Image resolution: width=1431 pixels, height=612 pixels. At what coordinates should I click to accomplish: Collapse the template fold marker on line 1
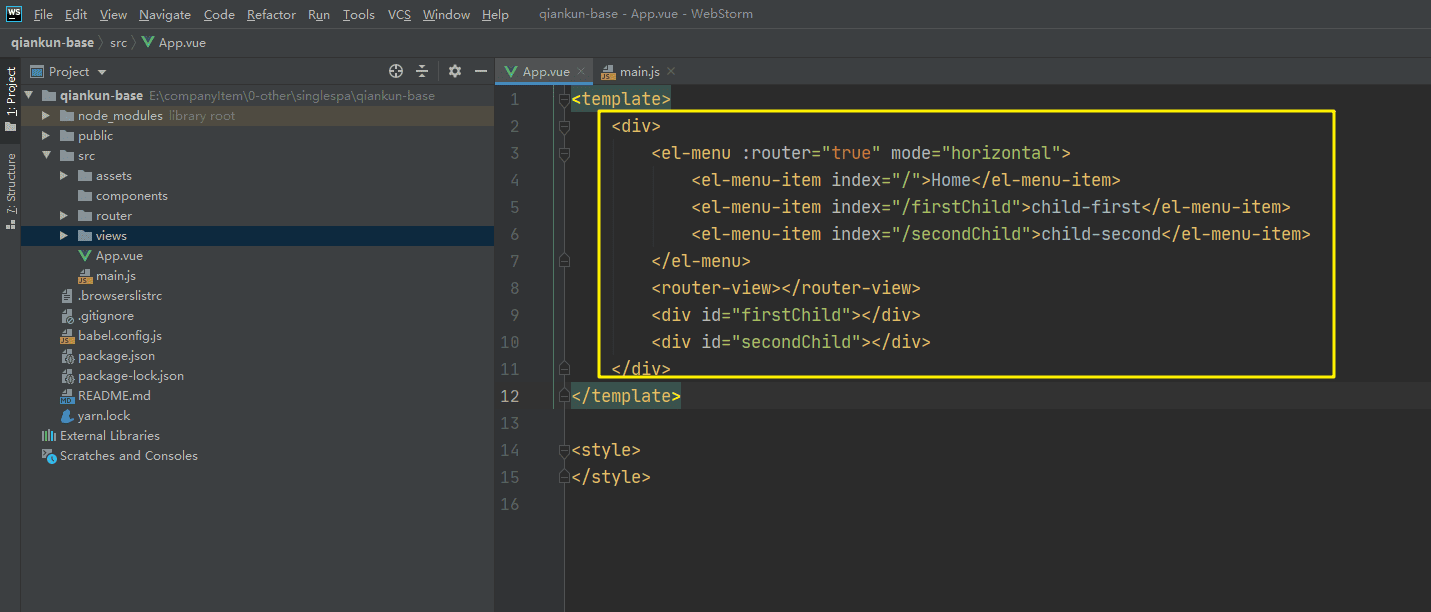(564, 99)
